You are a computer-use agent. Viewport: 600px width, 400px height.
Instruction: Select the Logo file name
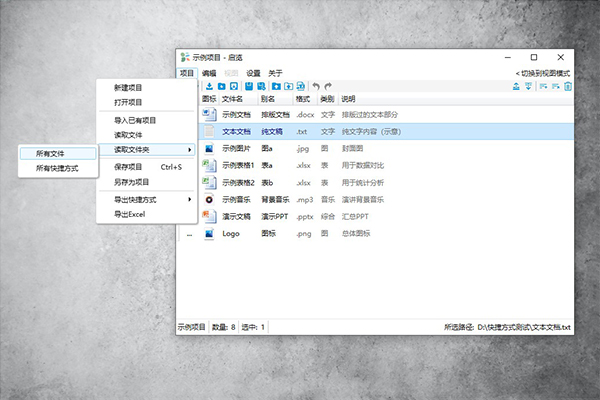coord(231,233)
